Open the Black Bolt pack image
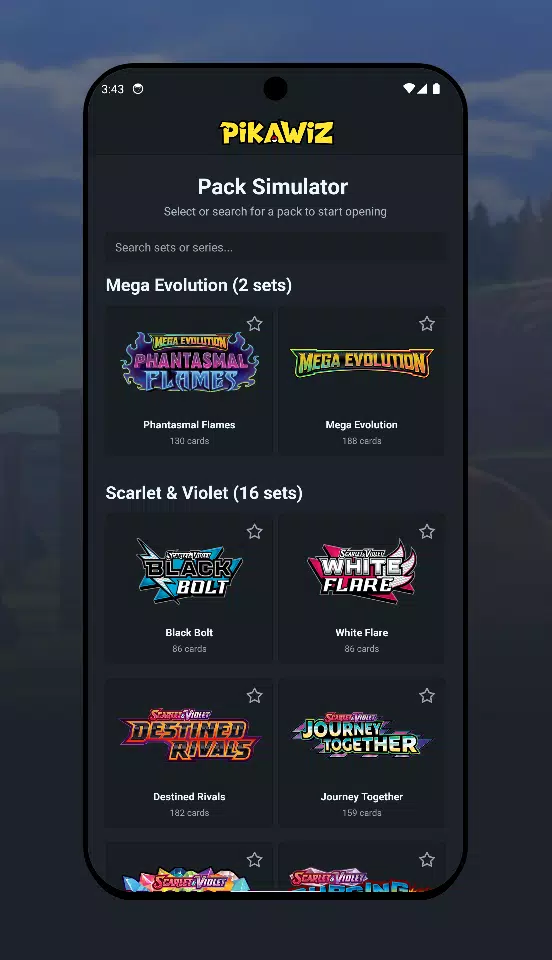 tap(189, 571)
